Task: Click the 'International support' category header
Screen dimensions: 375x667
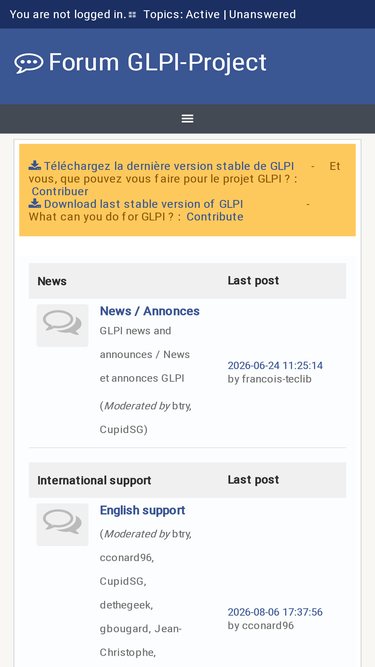Action: tap(94, 480)
